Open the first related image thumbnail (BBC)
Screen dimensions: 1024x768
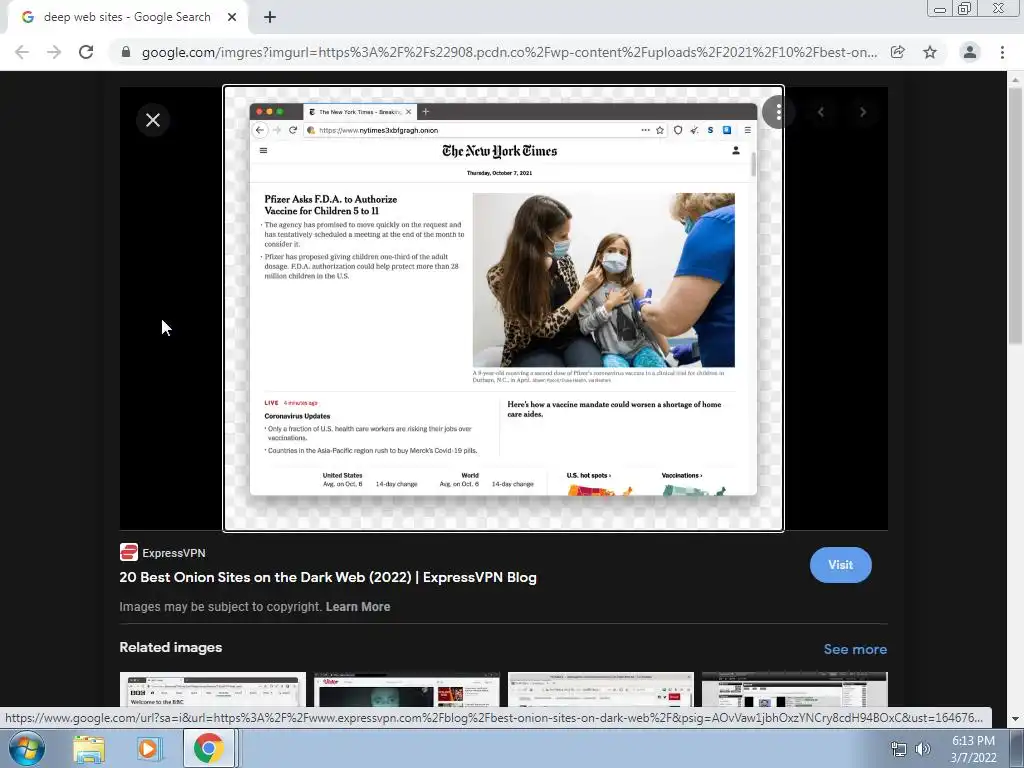213,690
